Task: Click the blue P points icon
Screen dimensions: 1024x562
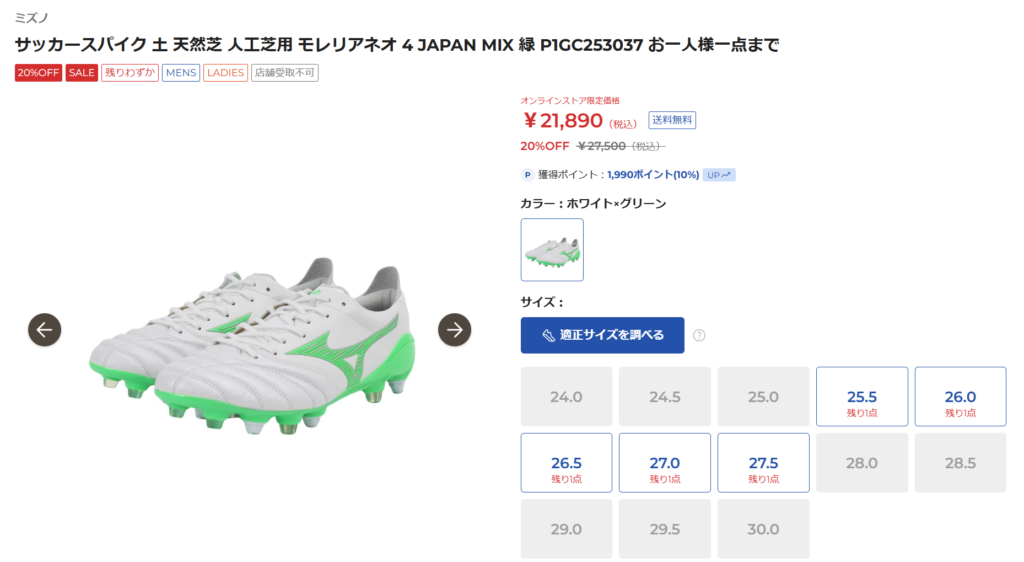Action: [x=528, y=175]
